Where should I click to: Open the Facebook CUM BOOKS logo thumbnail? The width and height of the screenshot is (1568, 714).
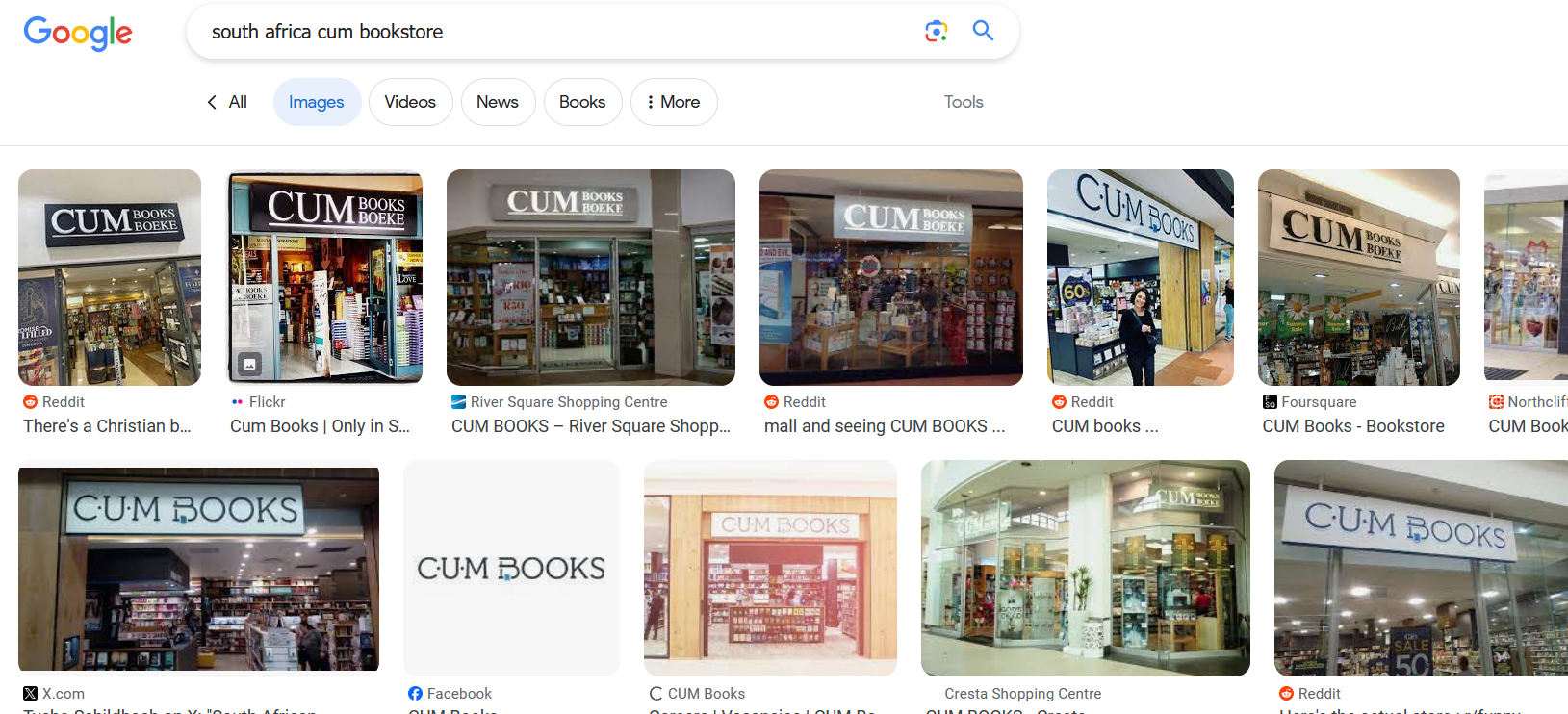511,568
